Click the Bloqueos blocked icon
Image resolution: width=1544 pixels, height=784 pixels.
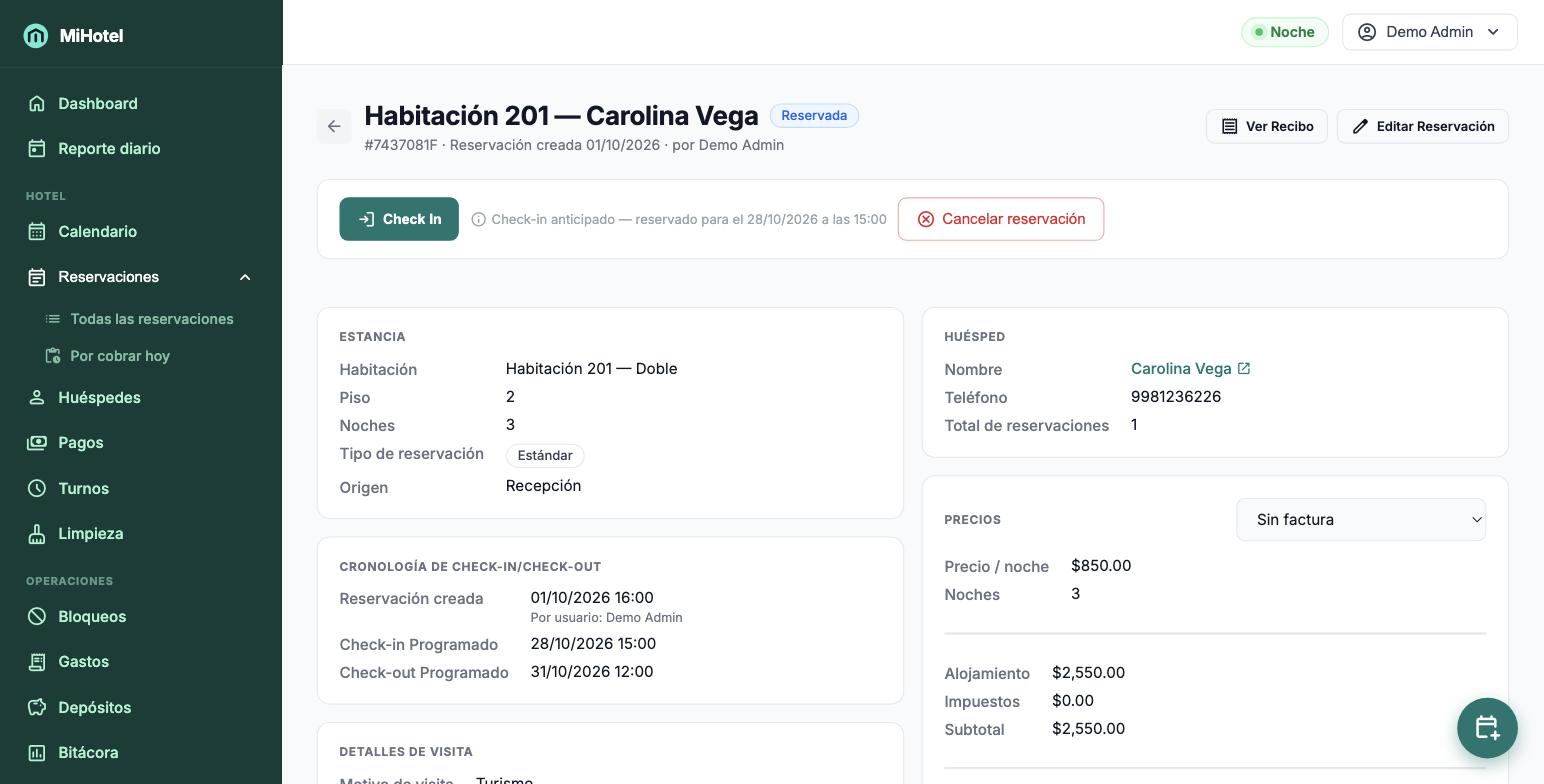pos(37,616)
